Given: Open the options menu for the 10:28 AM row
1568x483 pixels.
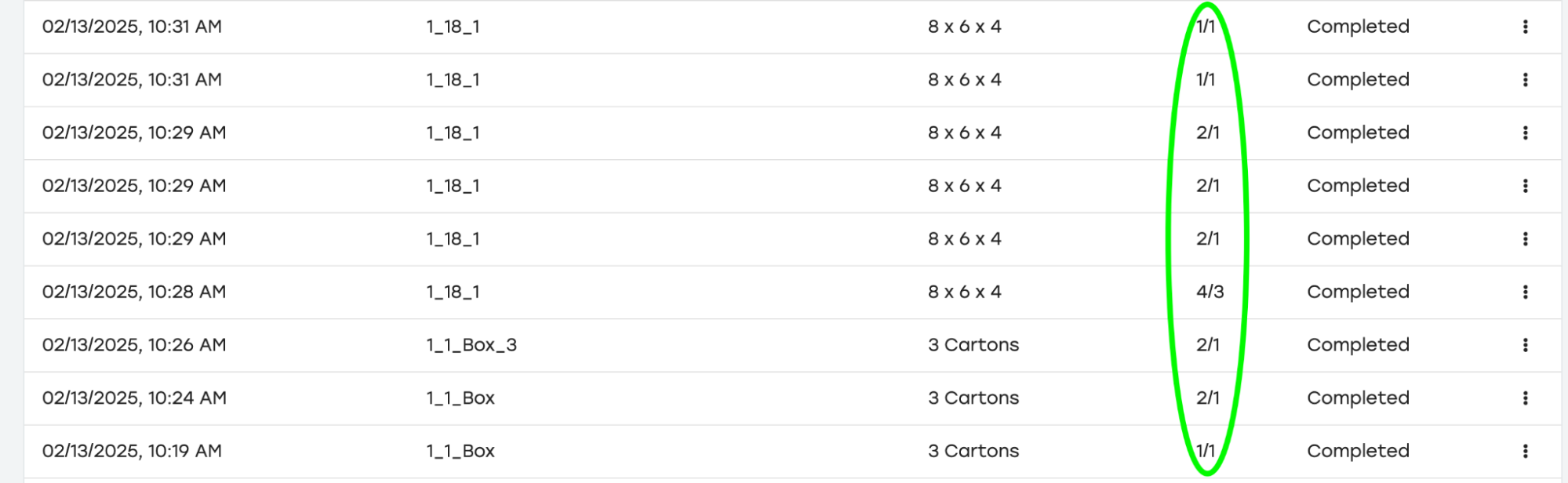Looking at the screenshot, I should (x=1525, y=292).
